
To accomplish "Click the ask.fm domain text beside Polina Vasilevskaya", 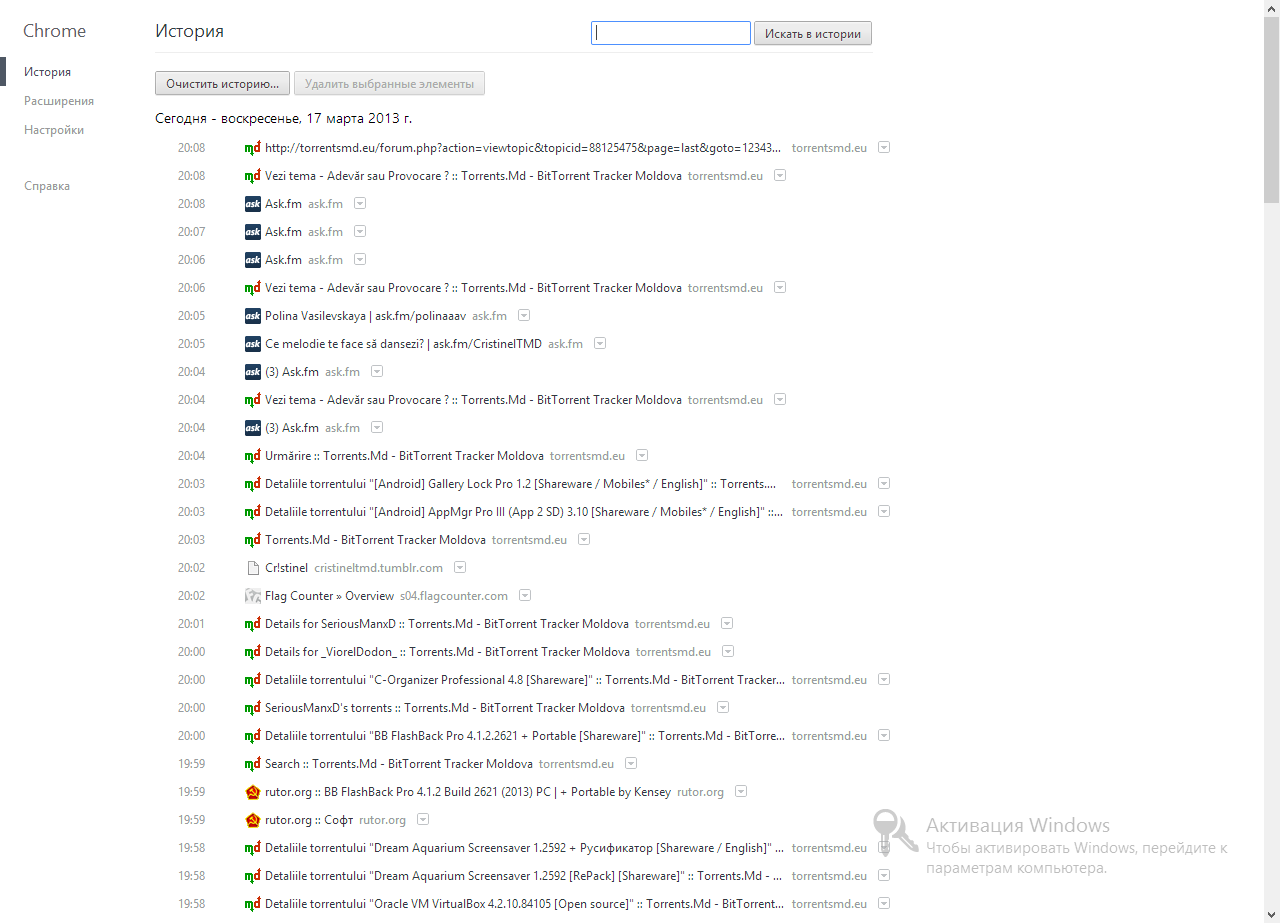I will pos(489,316).
